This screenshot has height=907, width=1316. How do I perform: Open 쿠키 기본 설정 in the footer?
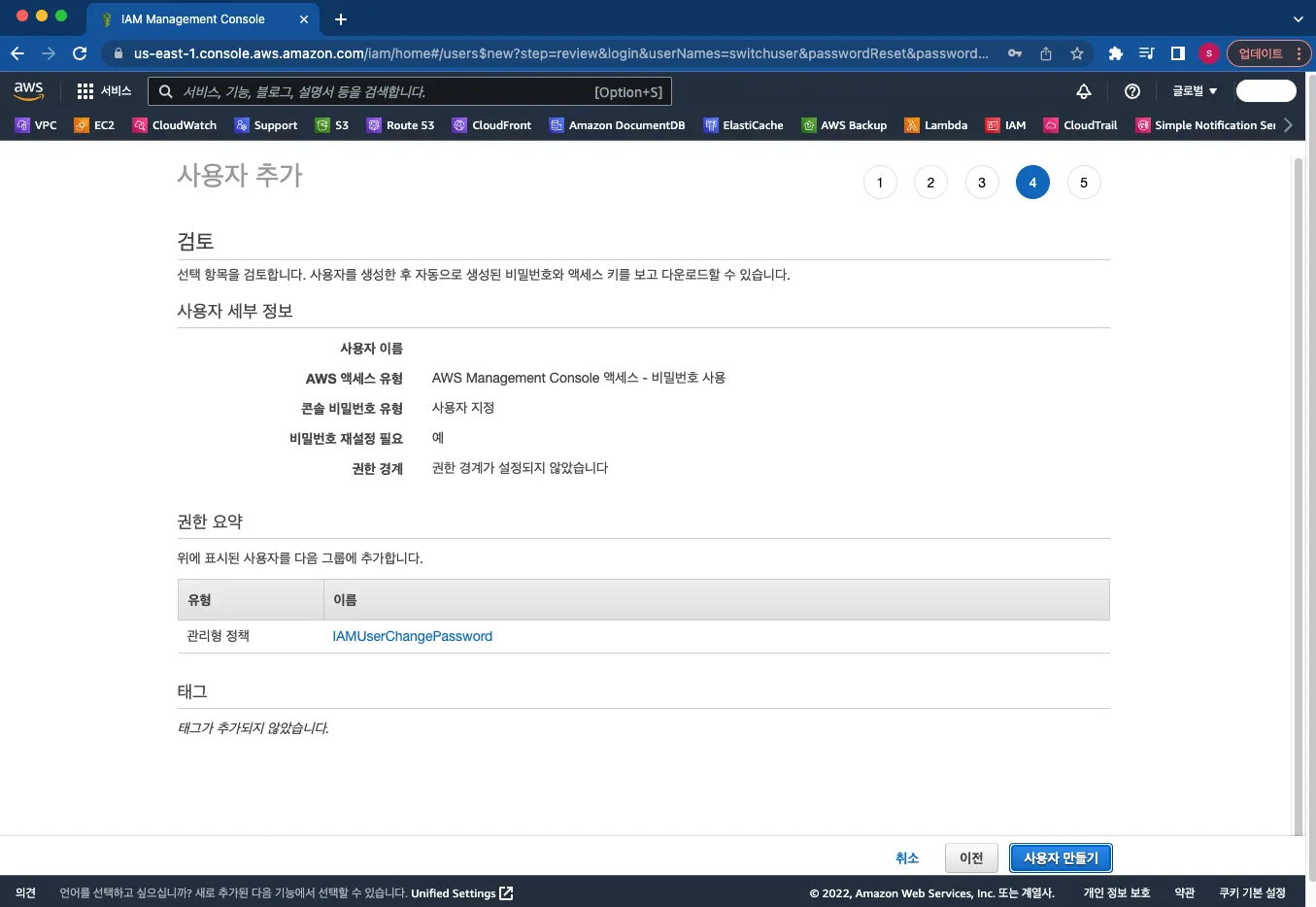[1253, 893]
